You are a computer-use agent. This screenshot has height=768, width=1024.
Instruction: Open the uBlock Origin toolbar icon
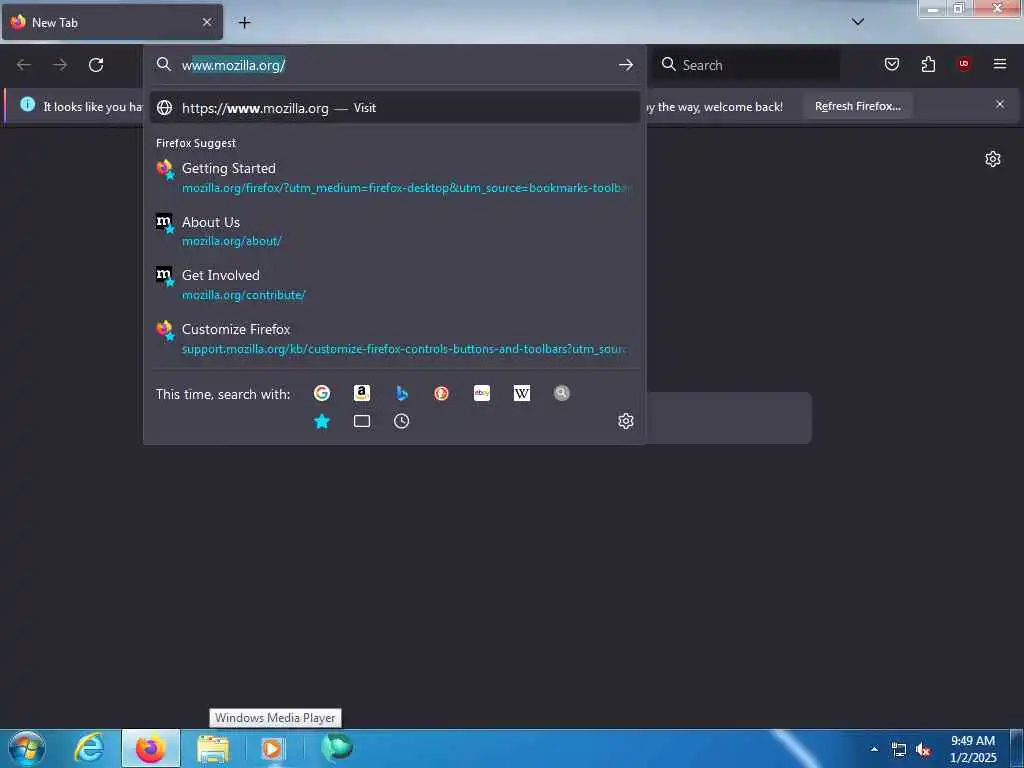(963, 63)
